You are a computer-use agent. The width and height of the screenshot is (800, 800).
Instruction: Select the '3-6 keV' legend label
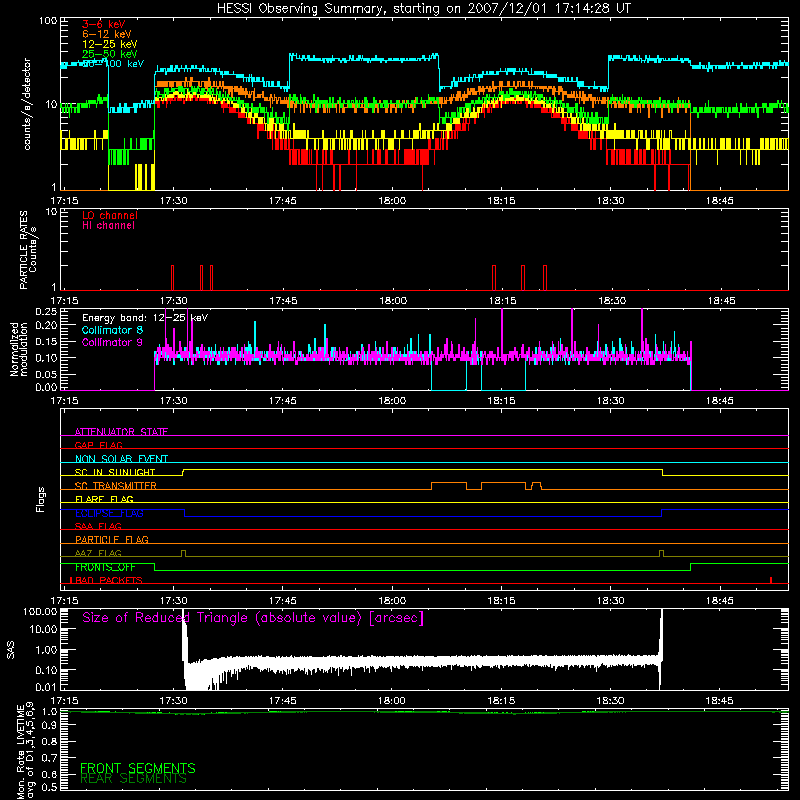[x=104, y=24]
